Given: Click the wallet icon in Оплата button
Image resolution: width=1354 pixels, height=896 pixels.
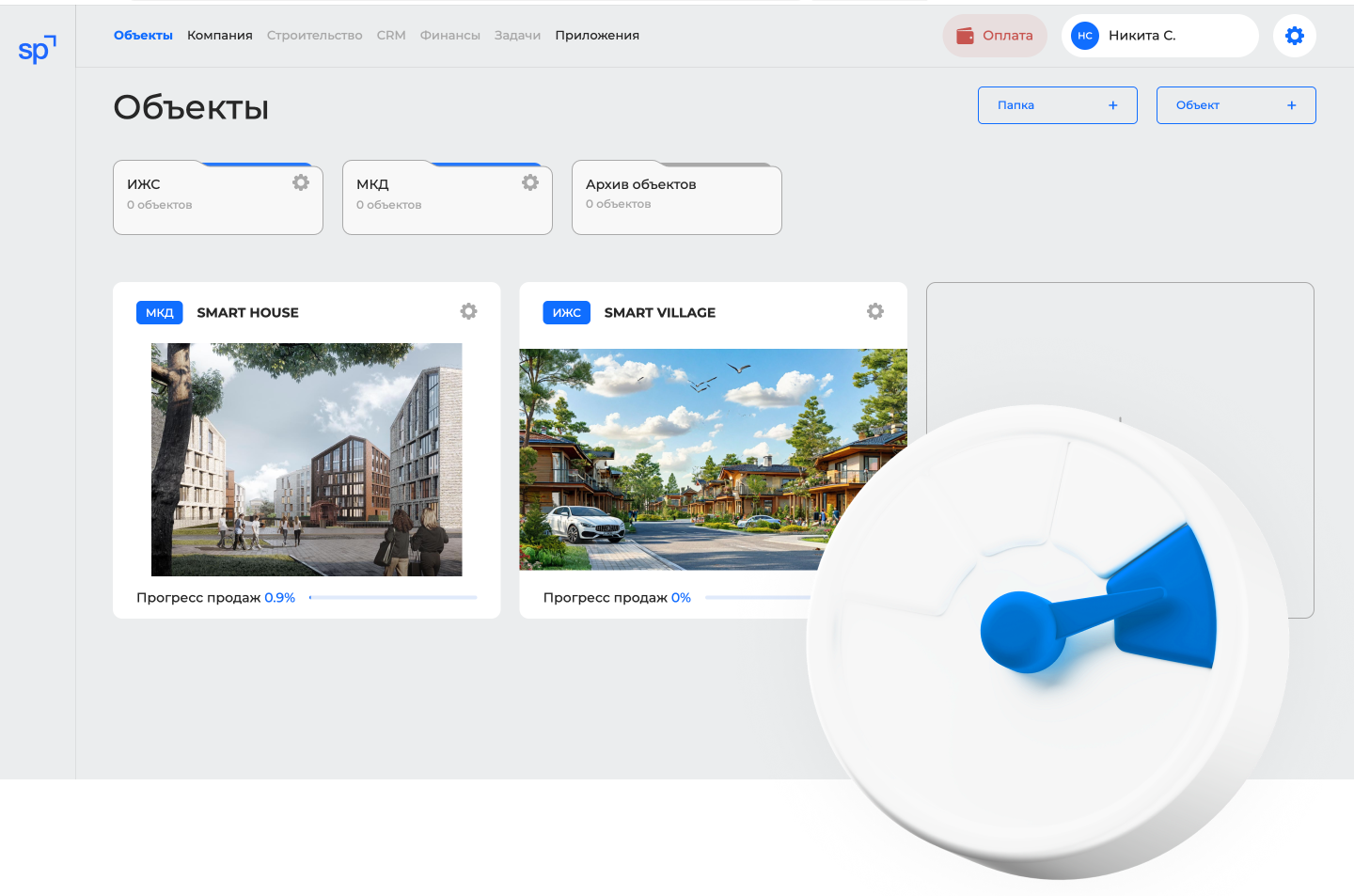Looking at the screenshot, I should (x=965, y=36).
